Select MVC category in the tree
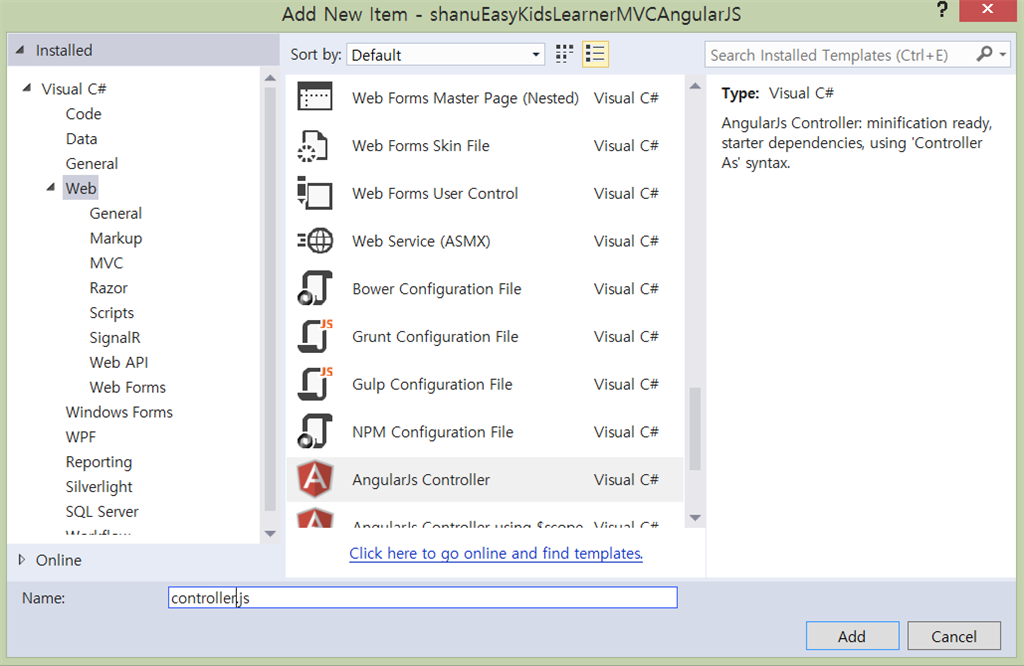The width and height of the screenshot is (1024, 666). 107,263
